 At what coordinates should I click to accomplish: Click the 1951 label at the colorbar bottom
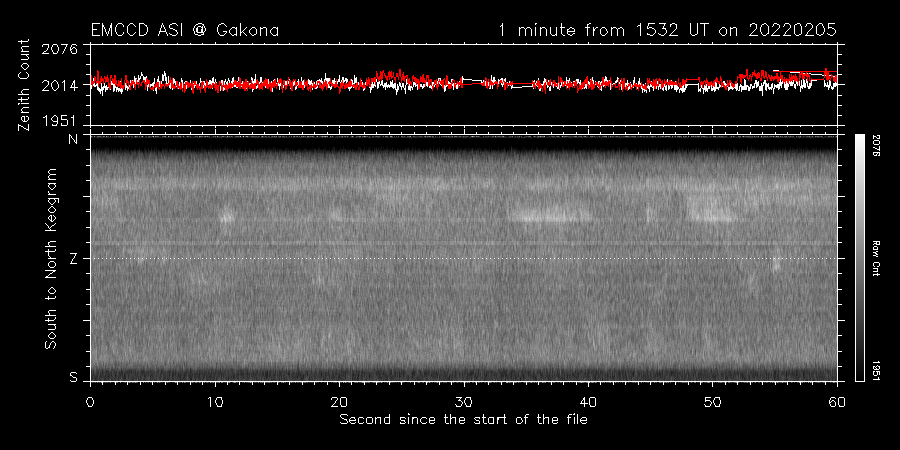click(x=878, y=370)
